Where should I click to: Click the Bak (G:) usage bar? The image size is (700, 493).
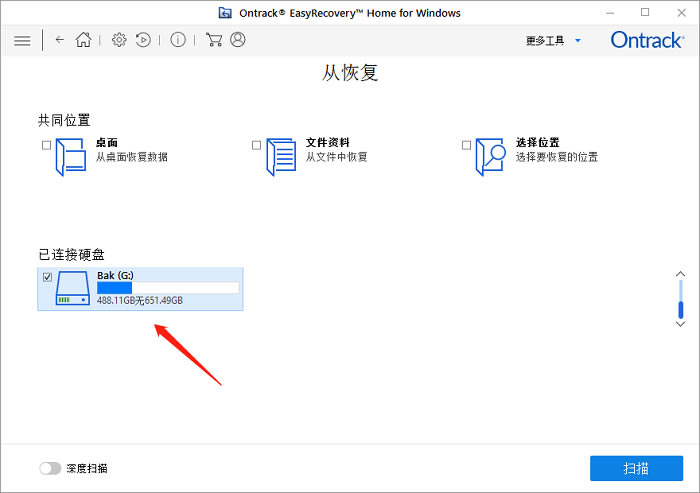point(168,288)
